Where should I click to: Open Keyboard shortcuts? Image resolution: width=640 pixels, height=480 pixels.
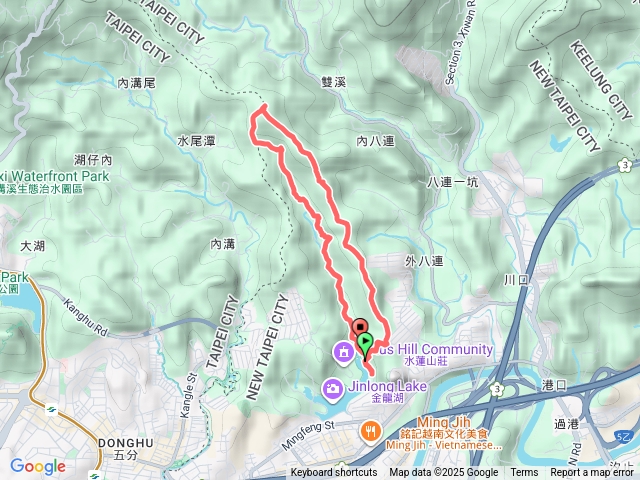coord(334,473)
